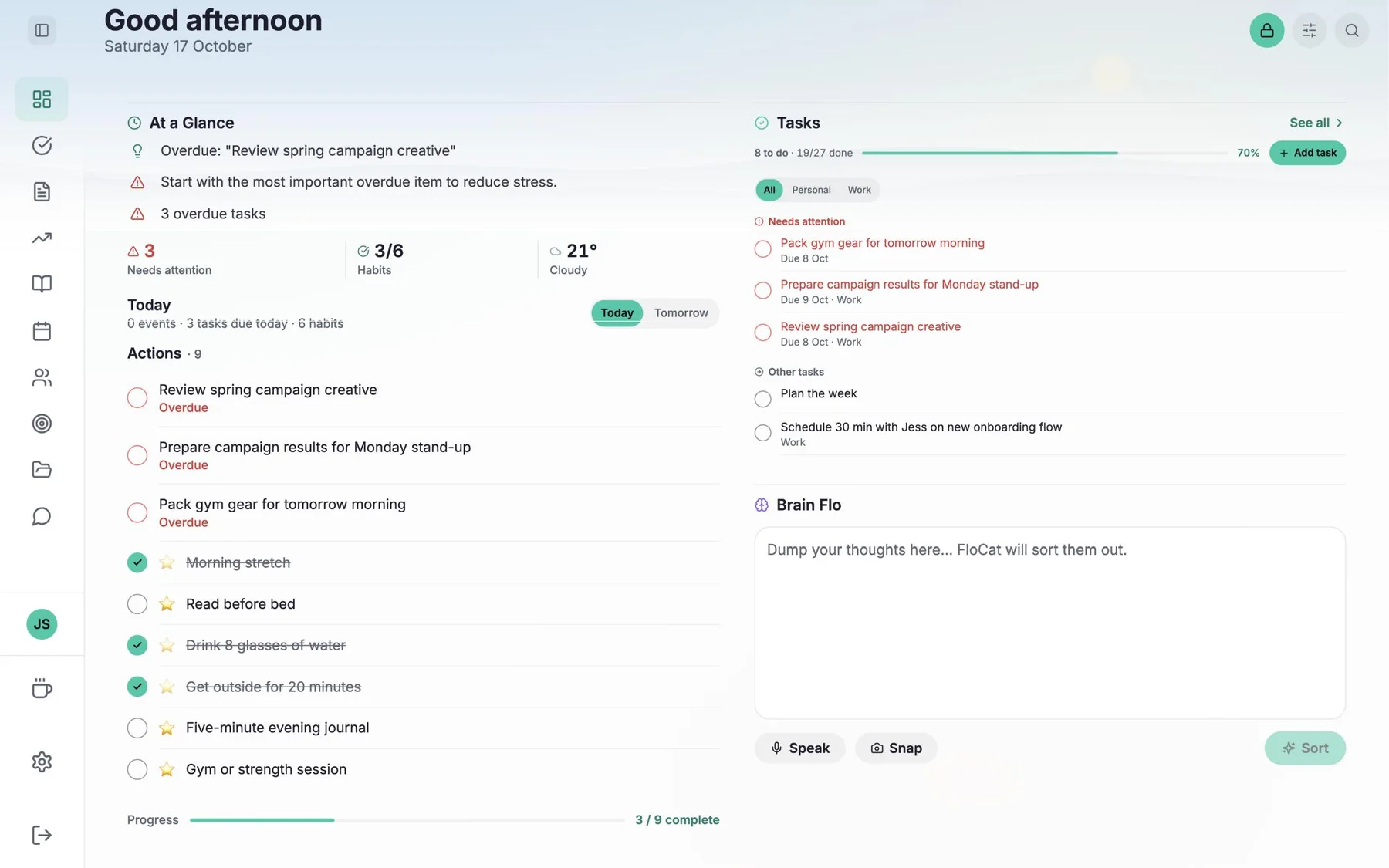1389x868 pixels.
Task: Open the calendar icon in sidebar
Action: [x=42, y=331]
